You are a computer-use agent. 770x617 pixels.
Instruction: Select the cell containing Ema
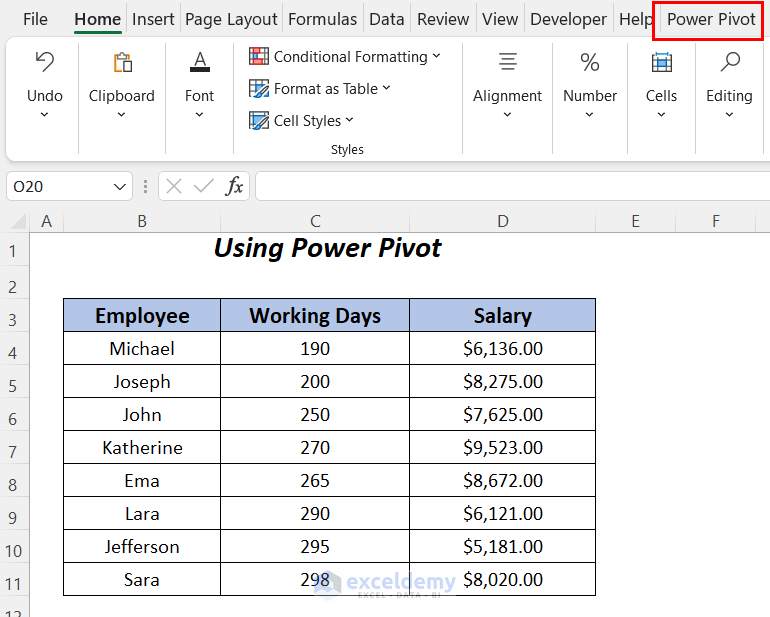pyautogui.click(x=142, y=480)
